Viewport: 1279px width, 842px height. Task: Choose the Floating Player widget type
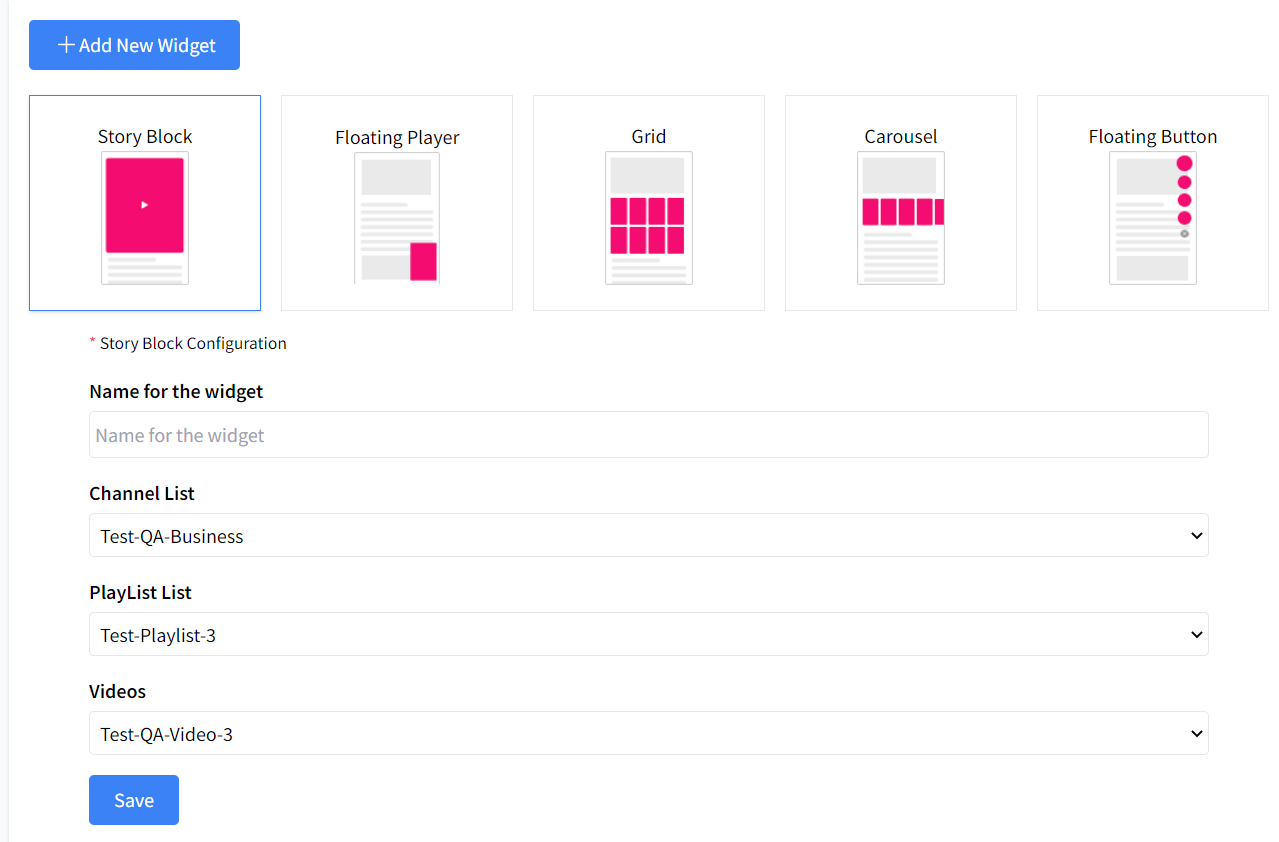coord(397,203)
